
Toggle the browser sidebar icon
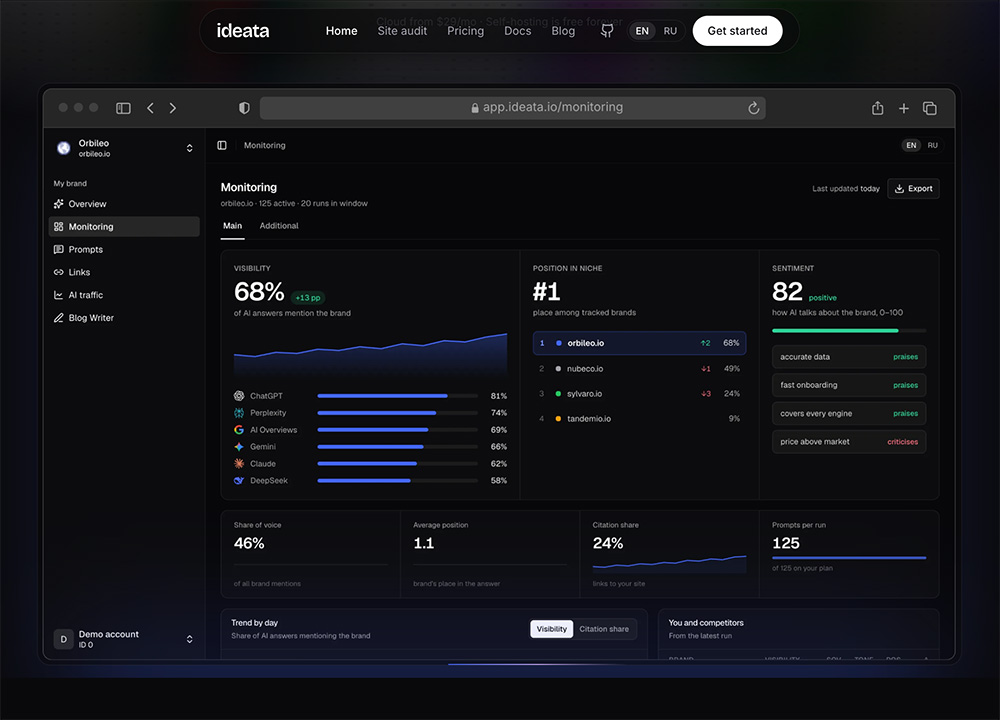coord(123,108)
